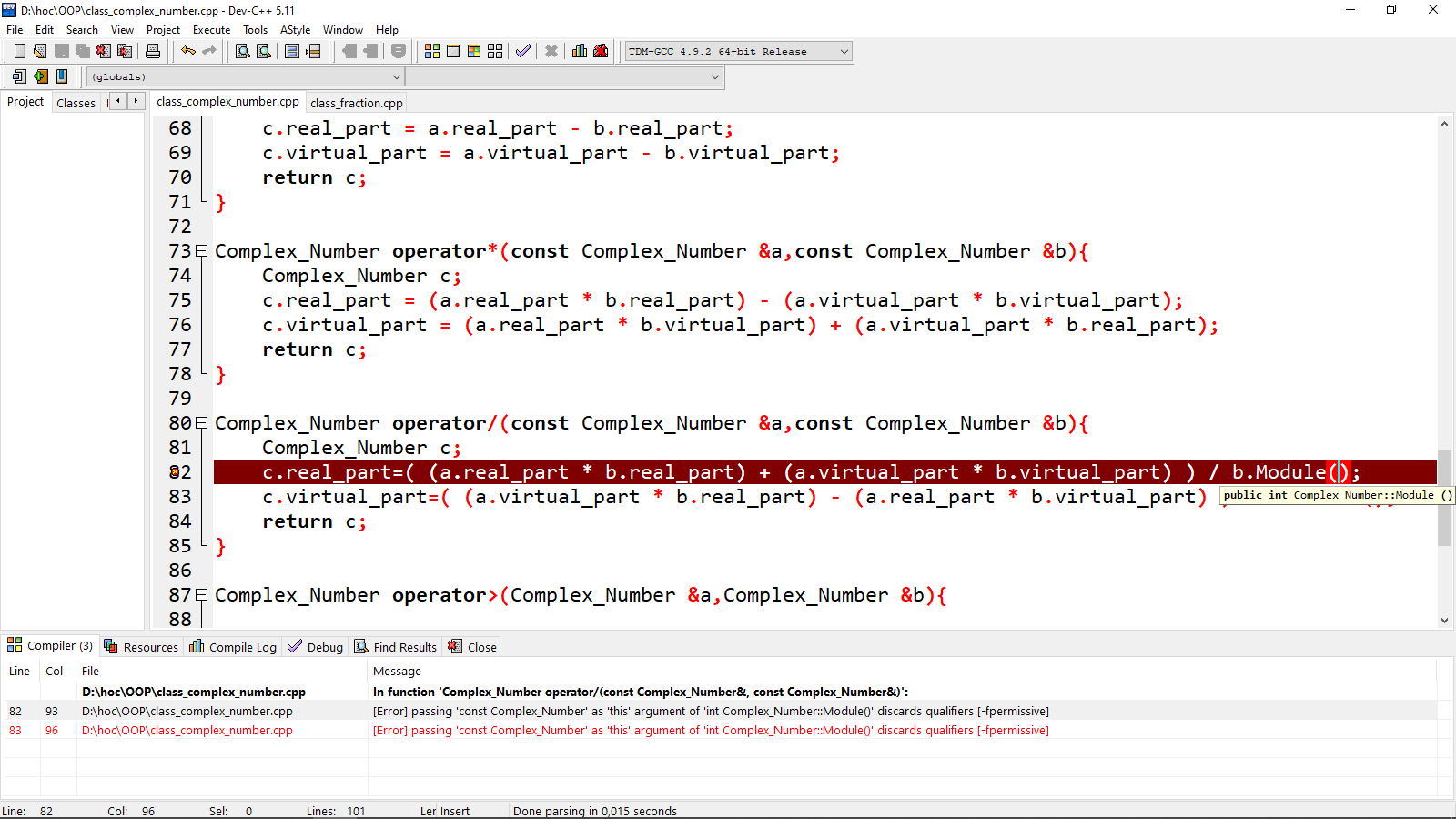This screenshot has width=1456, height=819.
Task: Open the TDM-GCC compiler selection dropdown
Action: (844, 52)
